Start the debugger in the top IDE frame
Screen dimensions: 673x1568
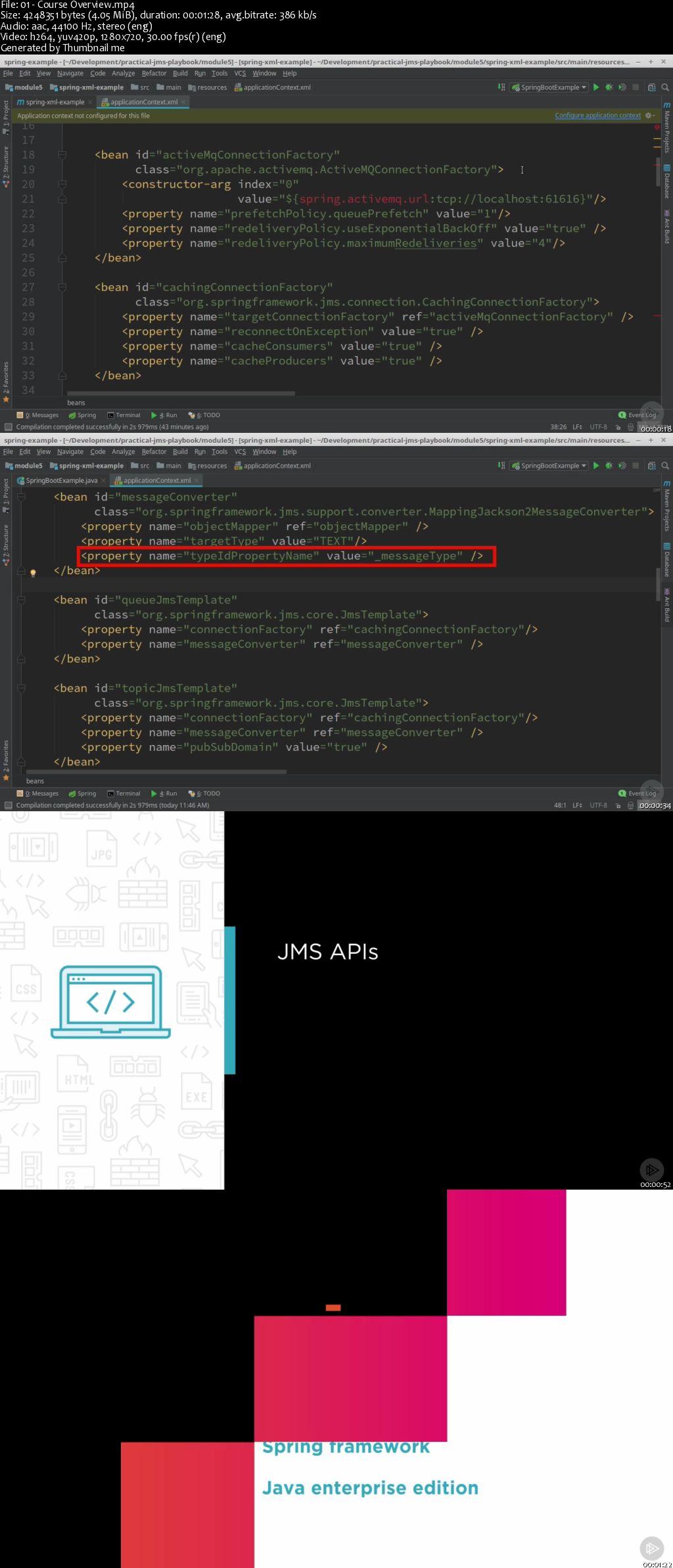click(x=609, y=87)
